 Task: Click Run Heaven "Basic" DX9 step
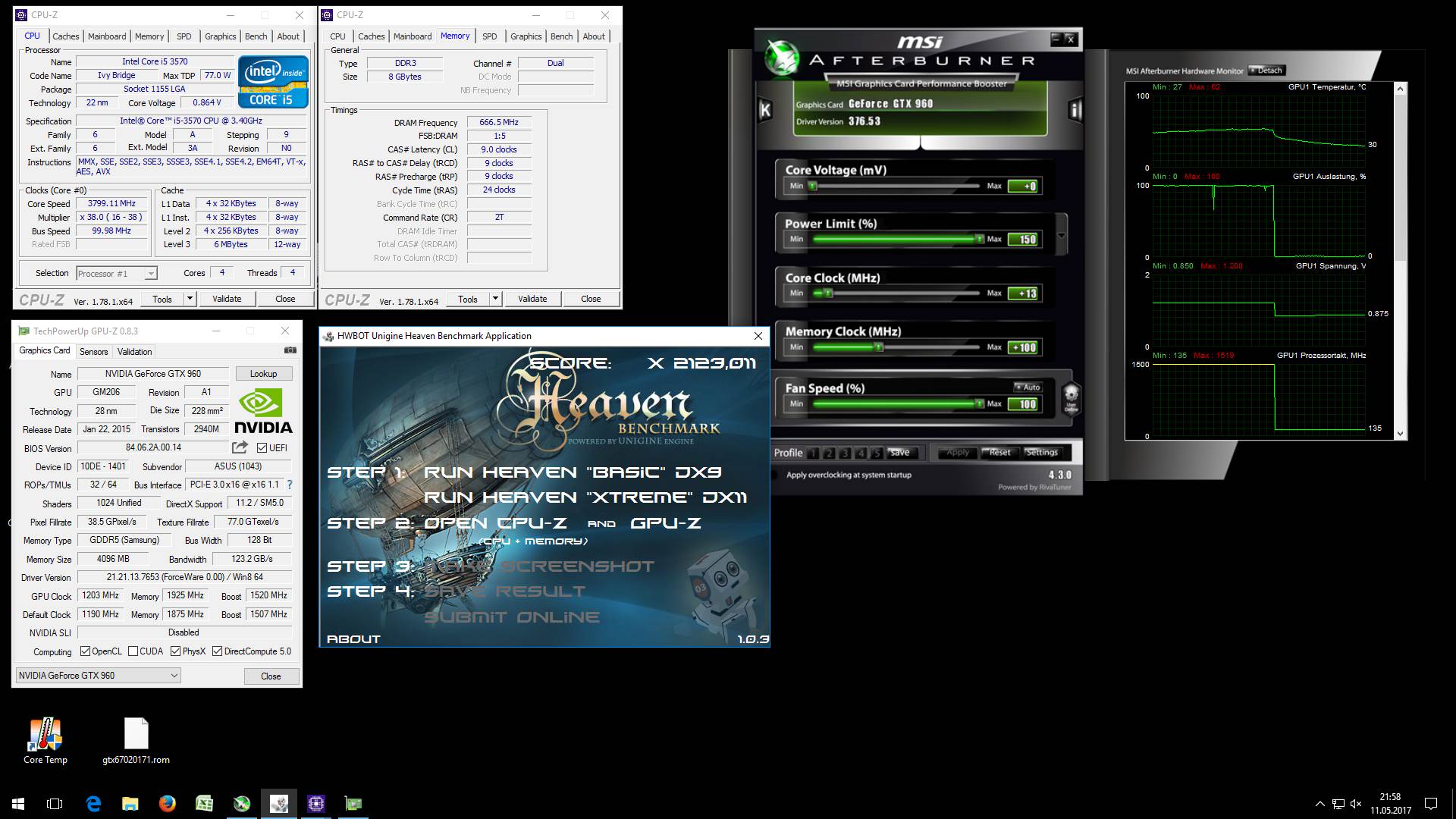click(x=573, y=472)
